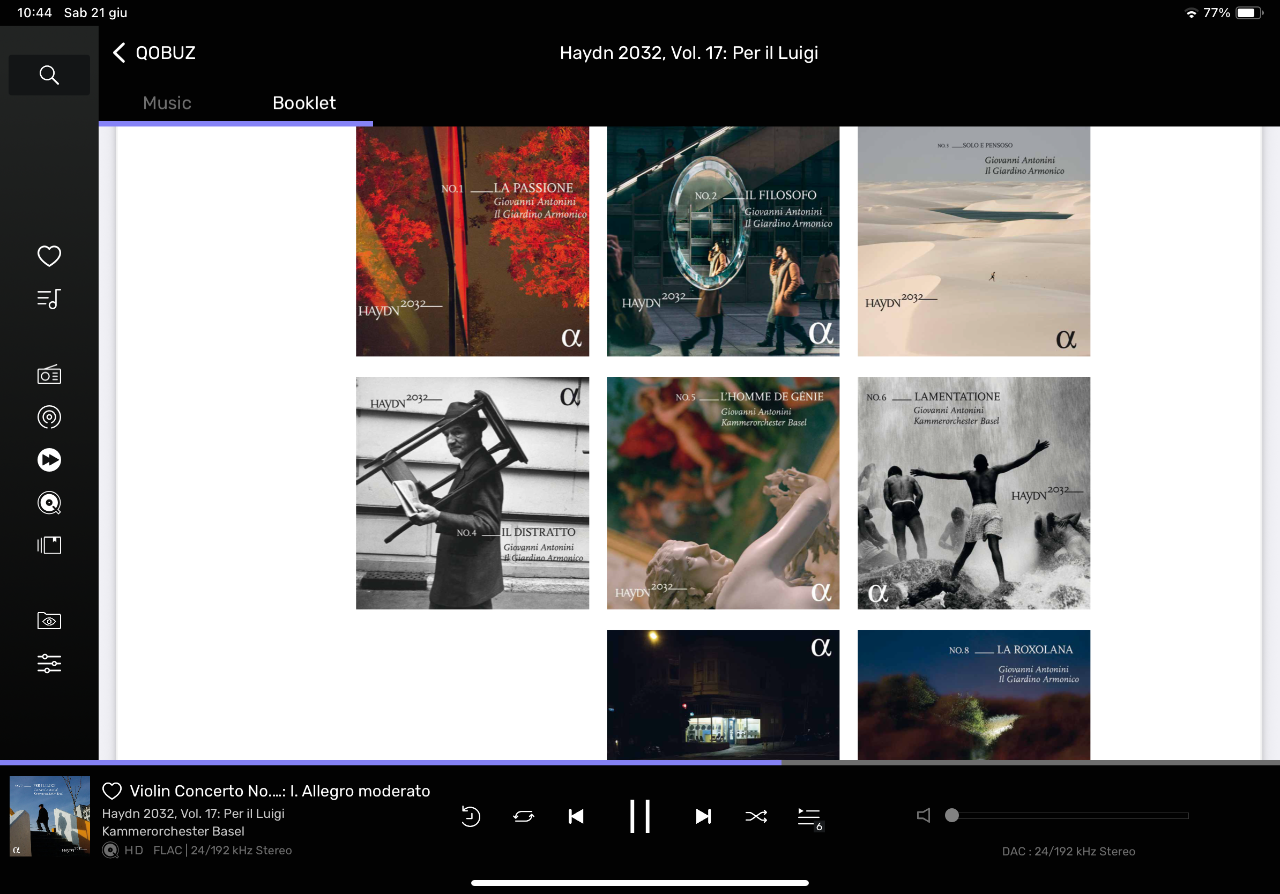
Task: Click the DAC 24/192 kHz Stereo label
Action: [x=1068, y=851]
